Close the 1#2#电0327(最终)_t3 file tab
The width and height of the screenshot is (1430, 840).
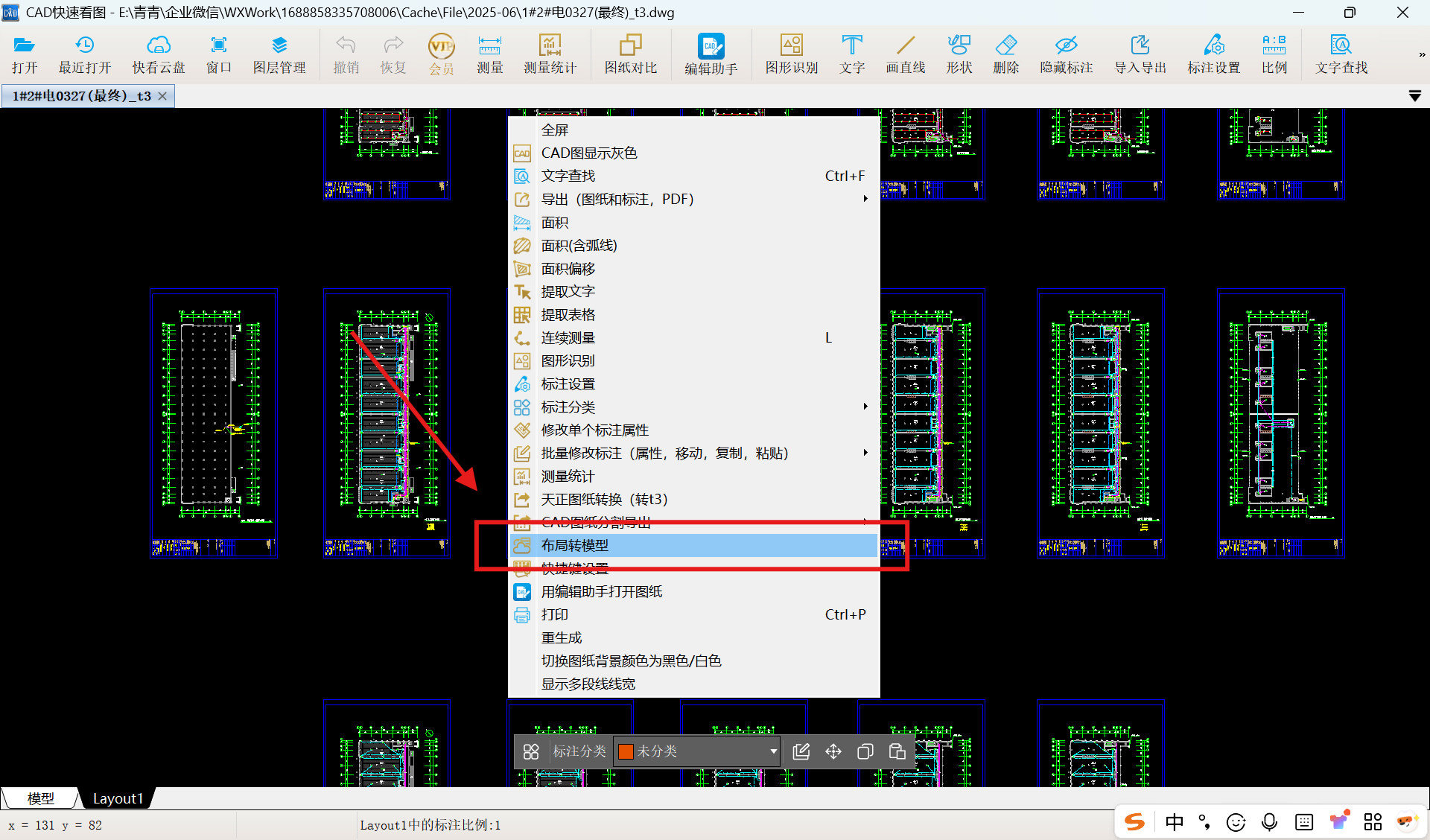coord(162,96)
